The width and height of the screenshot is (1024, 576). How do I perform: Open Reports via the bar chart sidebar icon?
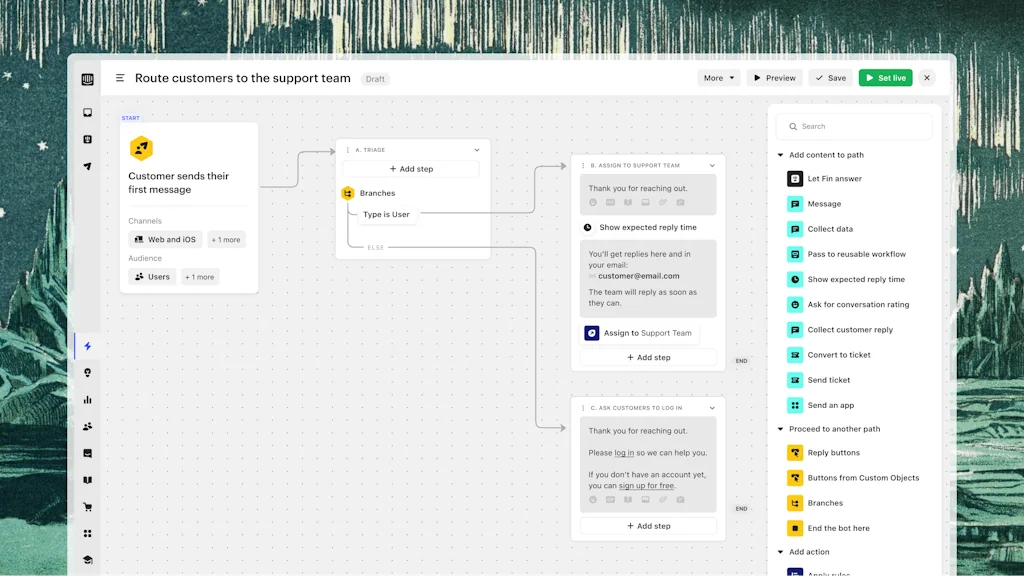point(88,399)
